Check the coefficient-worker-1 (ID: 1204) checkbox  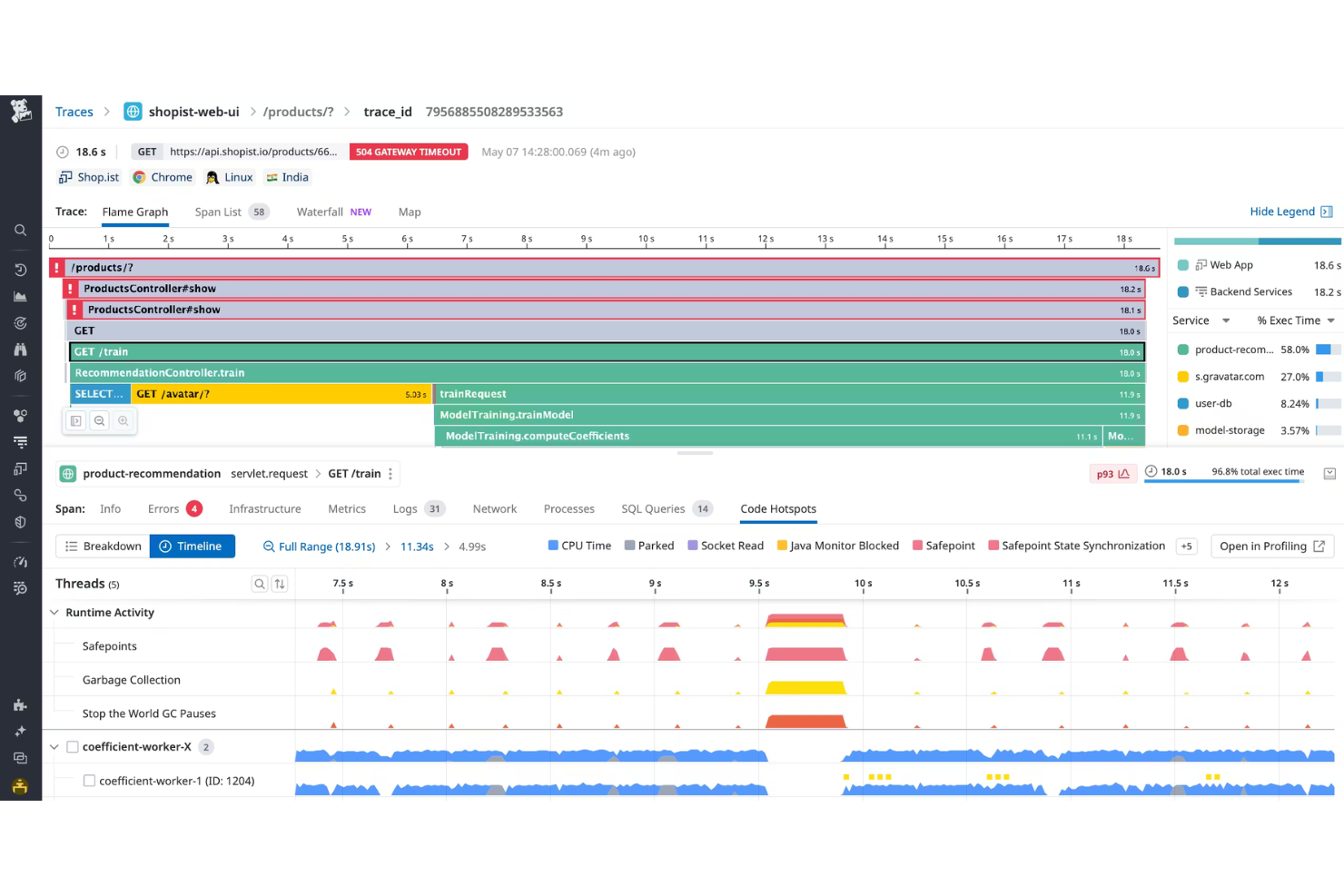click(x=88, y=781)
